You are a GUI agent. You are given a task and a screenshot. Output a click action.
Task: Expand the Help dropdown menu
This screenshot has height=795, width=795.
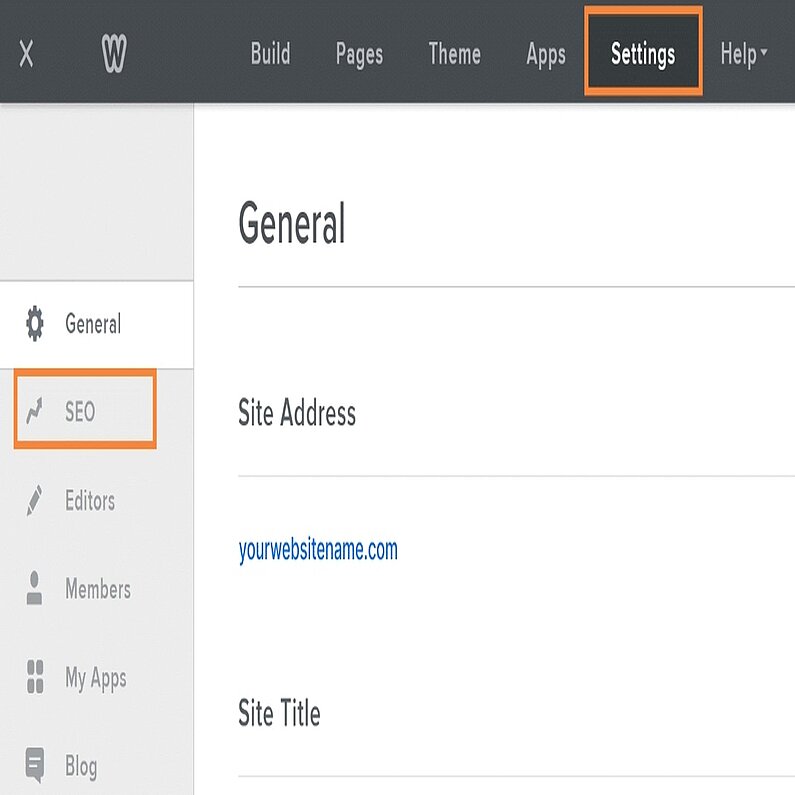(744, 54)
